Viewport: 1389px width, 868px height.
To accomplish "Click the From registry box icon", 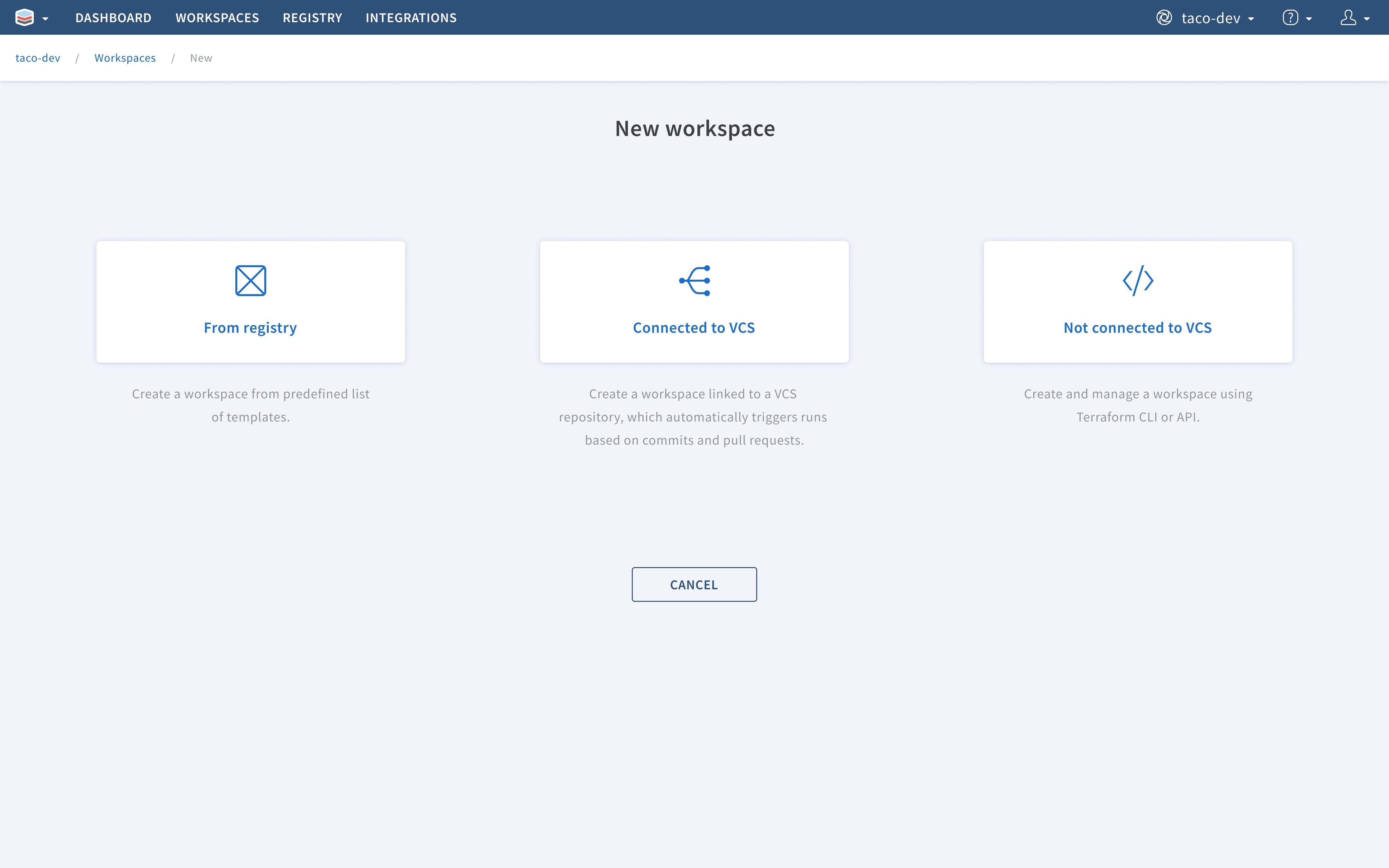I will pyautogui.click(x=251, y=281).
